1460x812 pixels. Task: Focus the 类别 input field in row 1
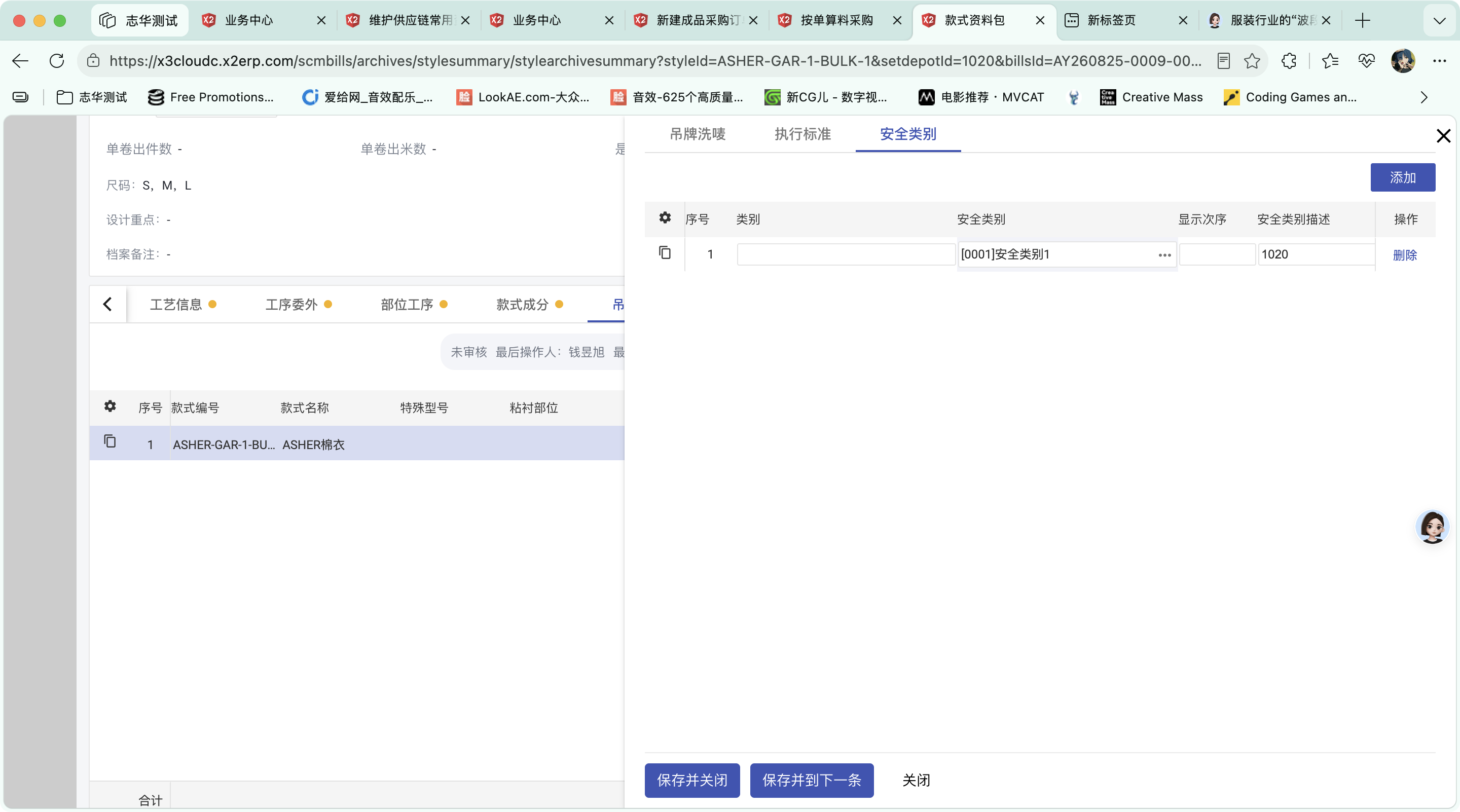[846, 254]
